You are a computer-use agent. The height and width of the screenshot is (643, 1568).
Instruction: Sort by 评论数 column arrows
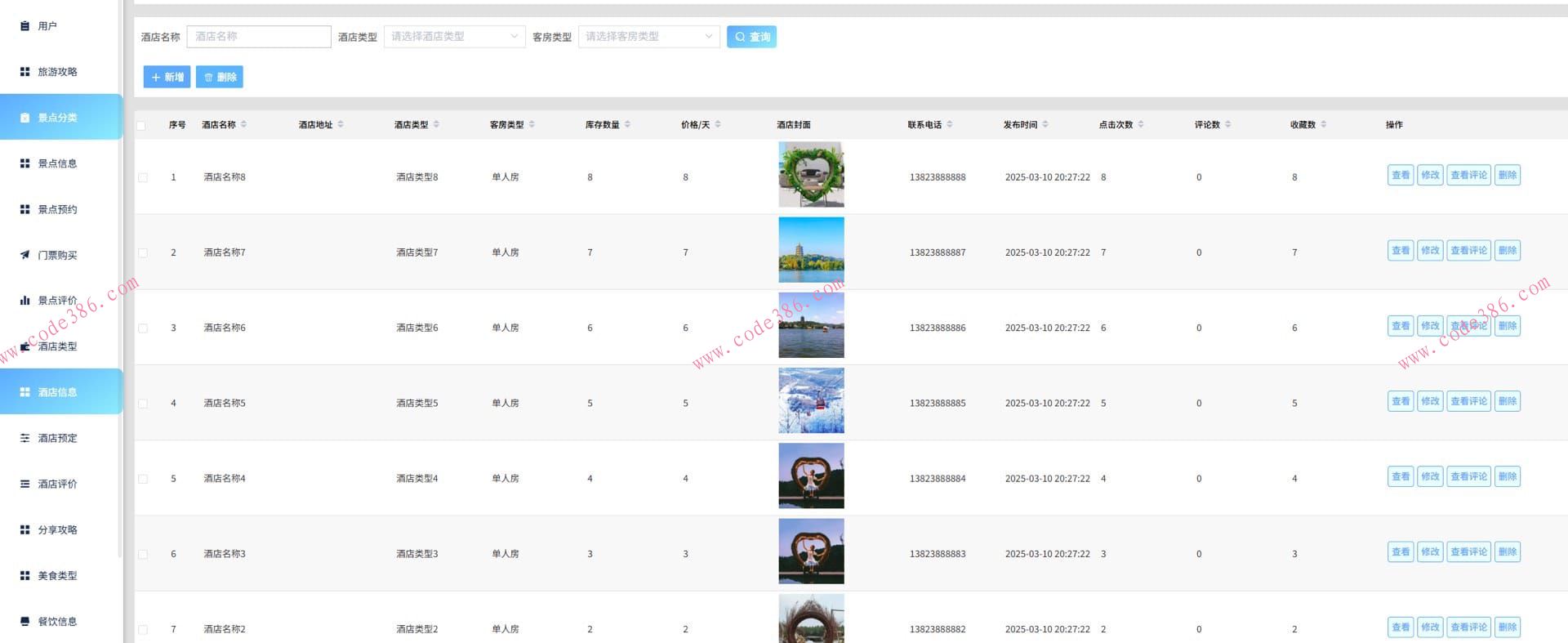(1228, 124)
